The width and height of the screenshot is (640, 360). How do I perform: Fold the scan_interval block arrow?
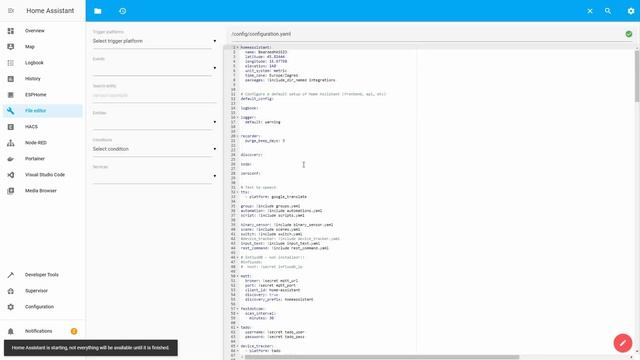tap(238, 313)
